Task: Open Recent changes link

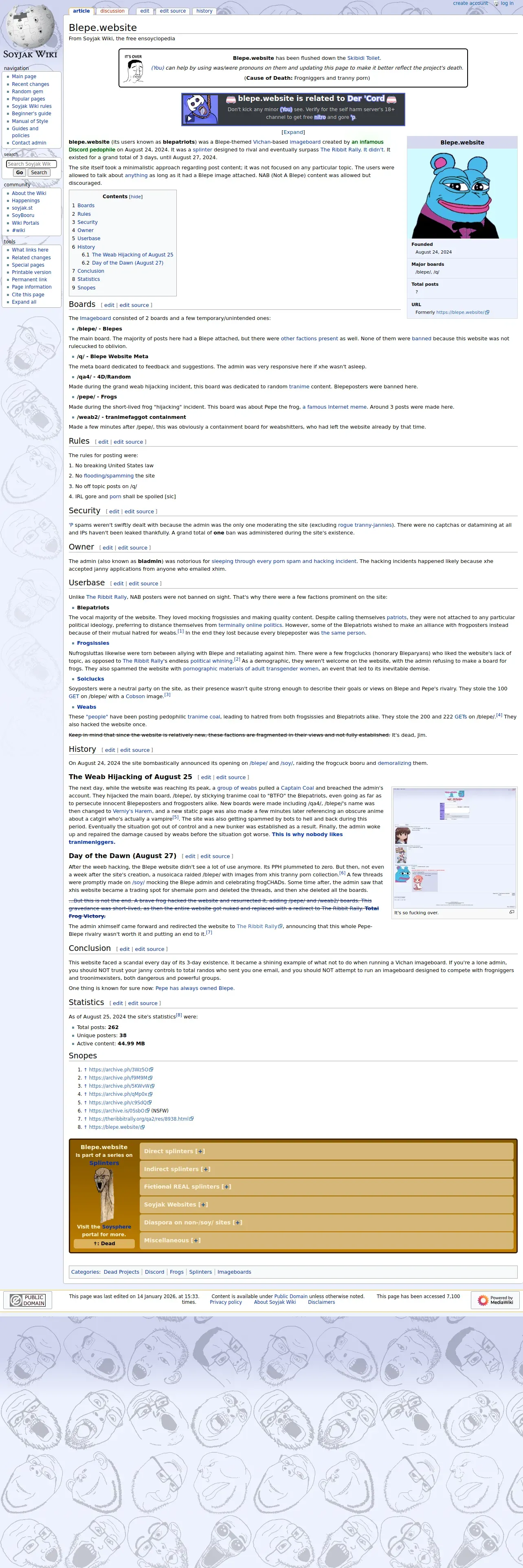Action: [x=31, y=85]
